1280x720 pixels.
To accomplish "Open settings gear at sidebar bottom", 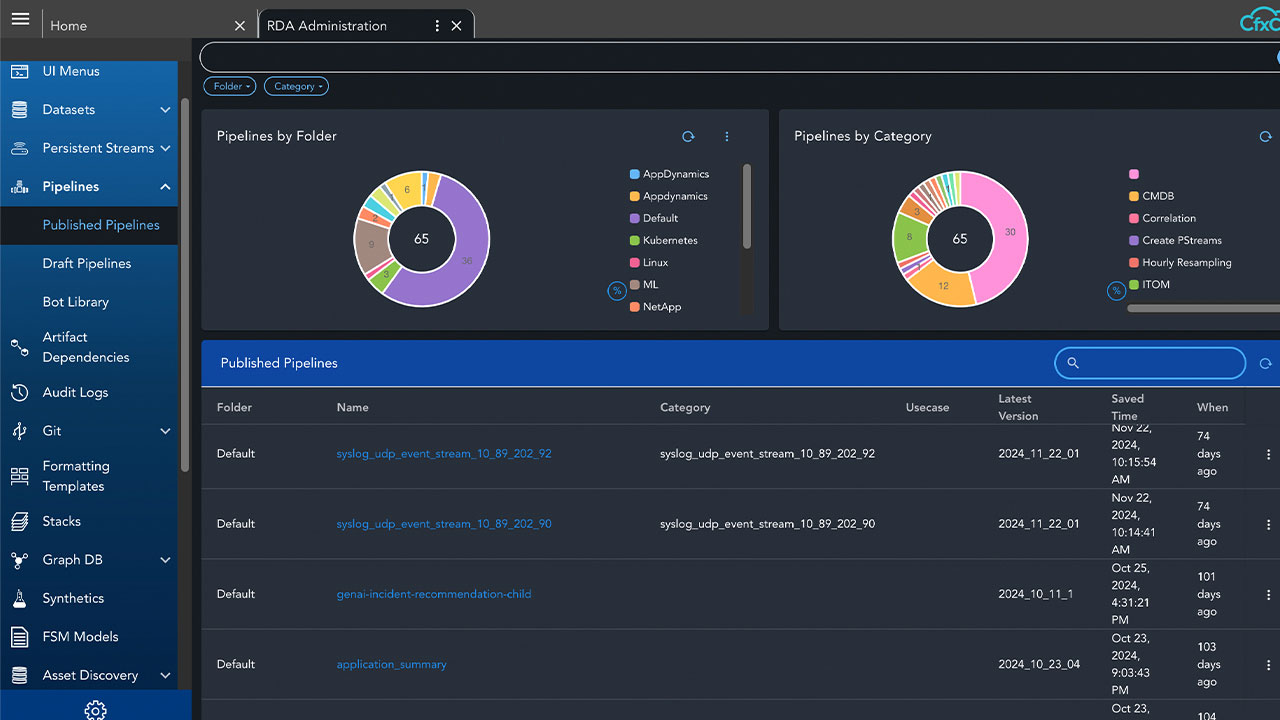I will (95, 709).
